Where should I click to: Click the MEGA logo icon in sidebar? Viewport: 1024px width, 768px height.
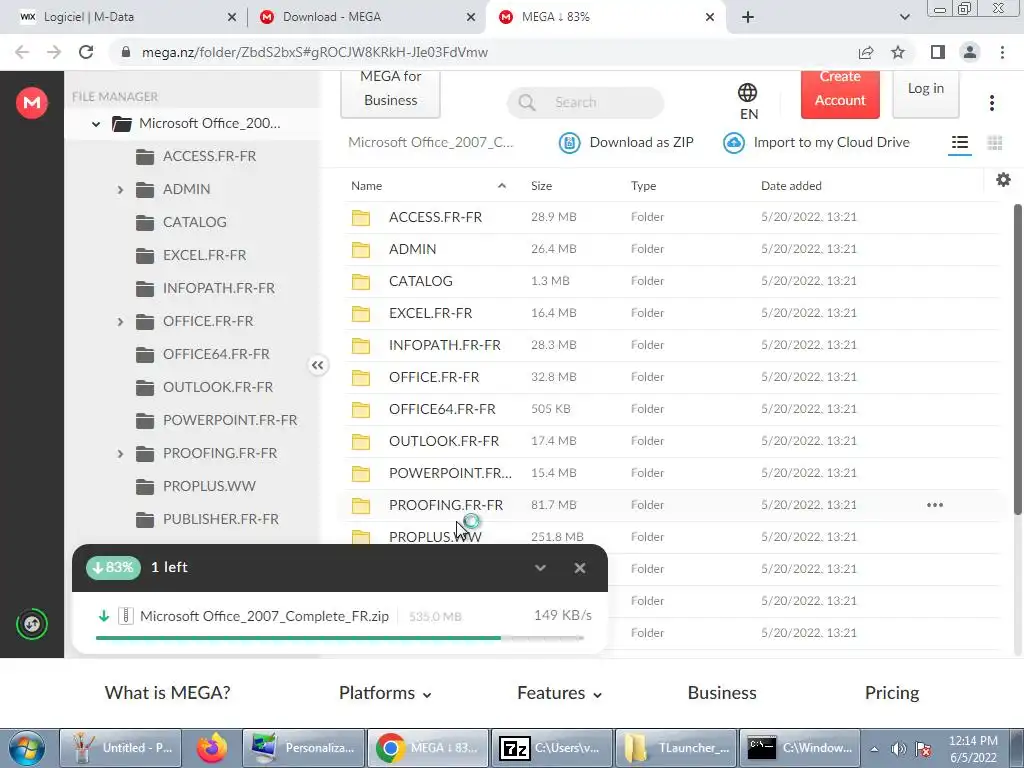[31, 103]
